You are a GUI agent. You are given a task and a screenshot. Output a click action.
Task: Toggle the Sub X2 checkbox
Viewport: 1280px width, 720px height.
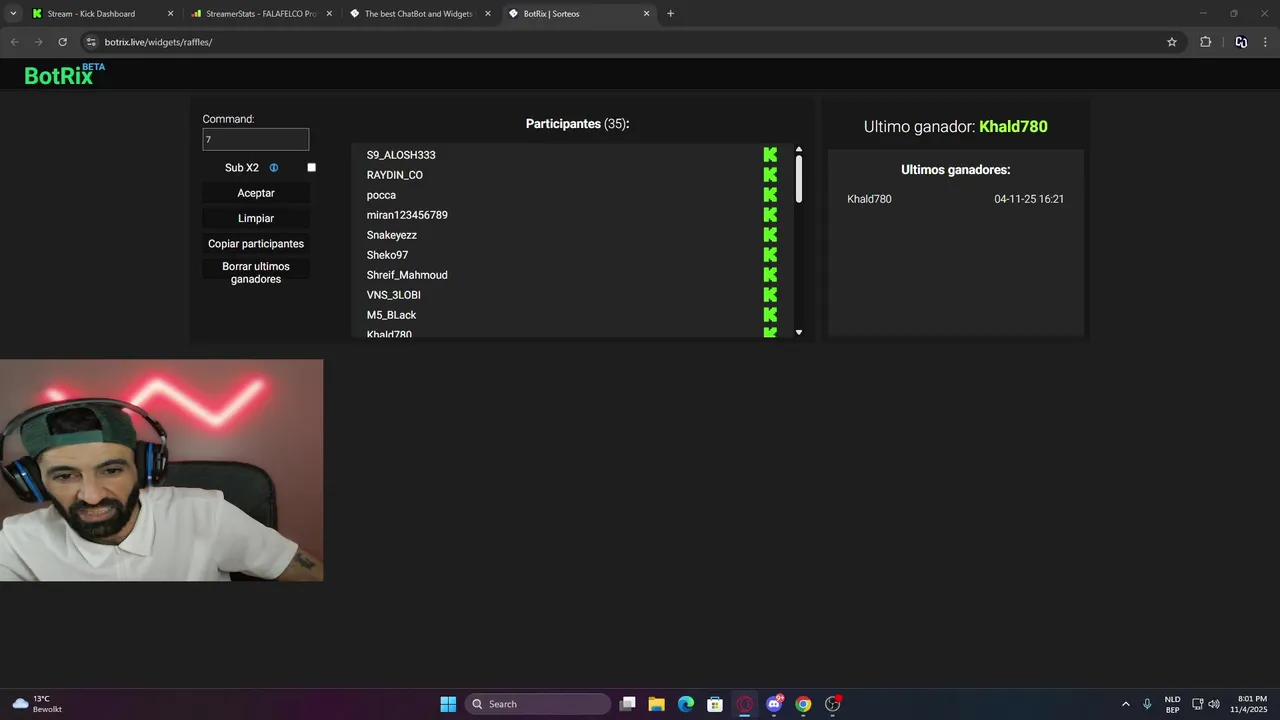[x=311, y=168]
